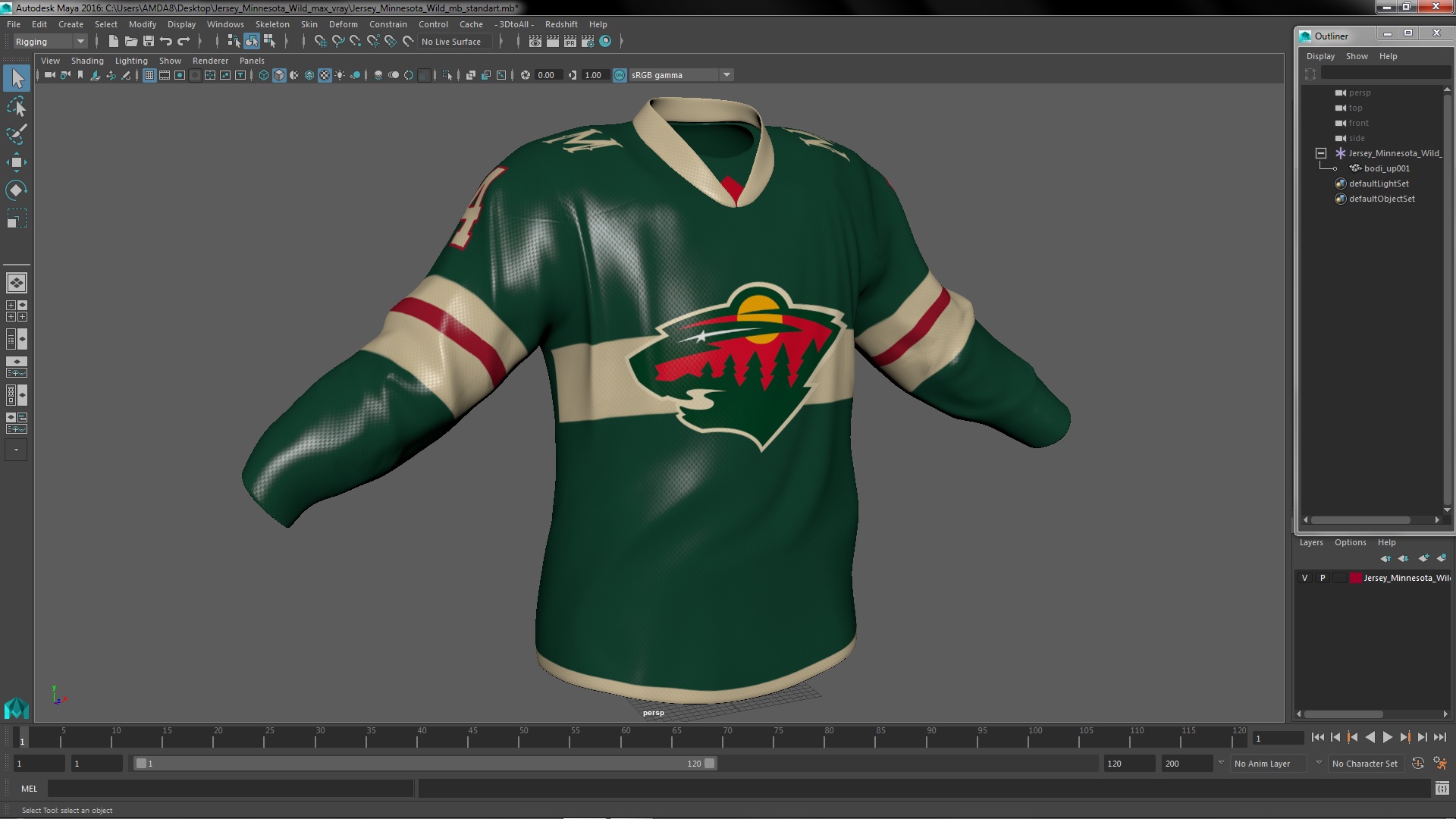1456x819 pixels.
Task: Play the animation backwards
Action: pos(1370,737)
